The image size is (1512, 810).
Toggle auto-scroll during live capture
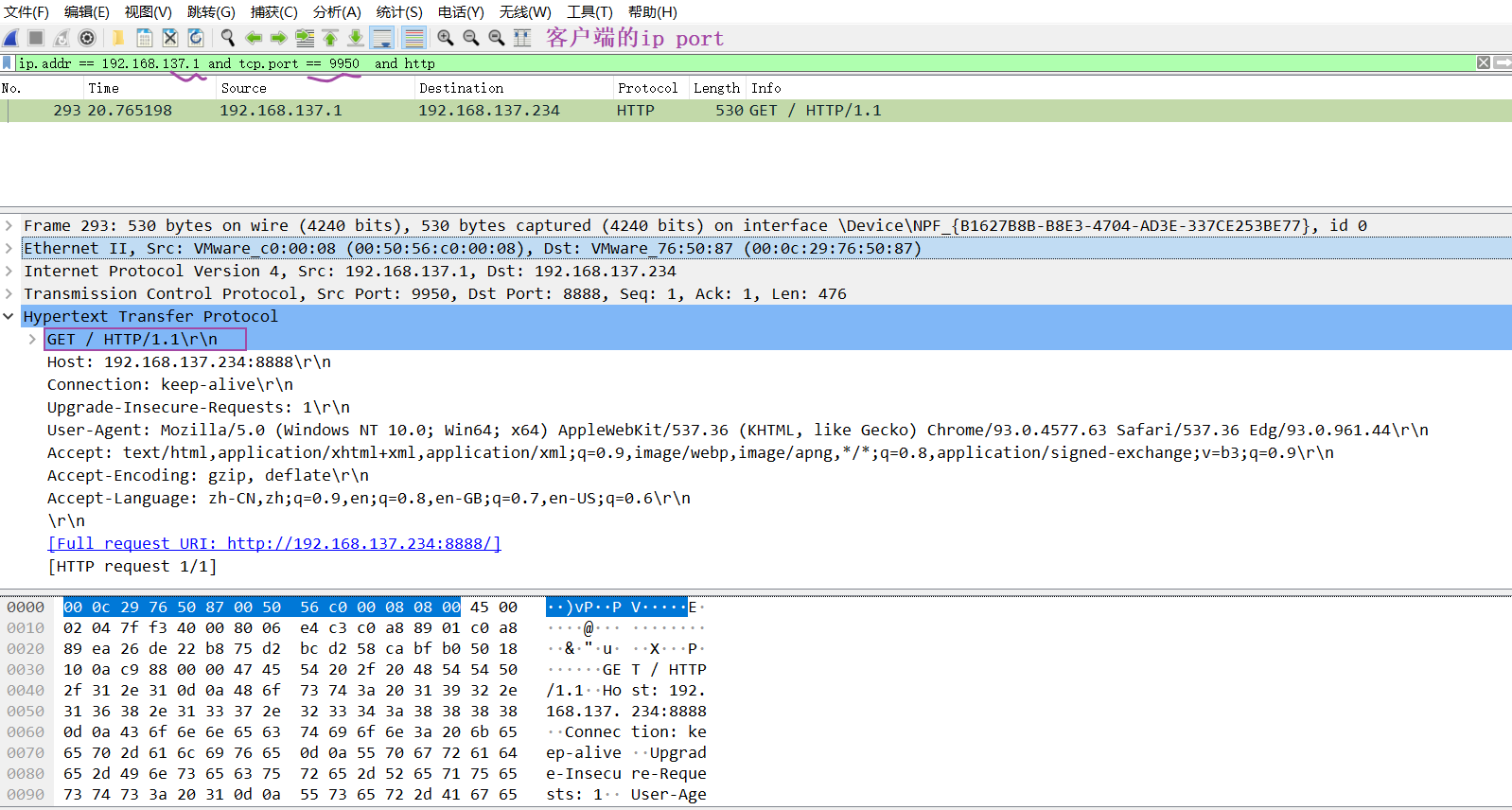tap(382, 38)
